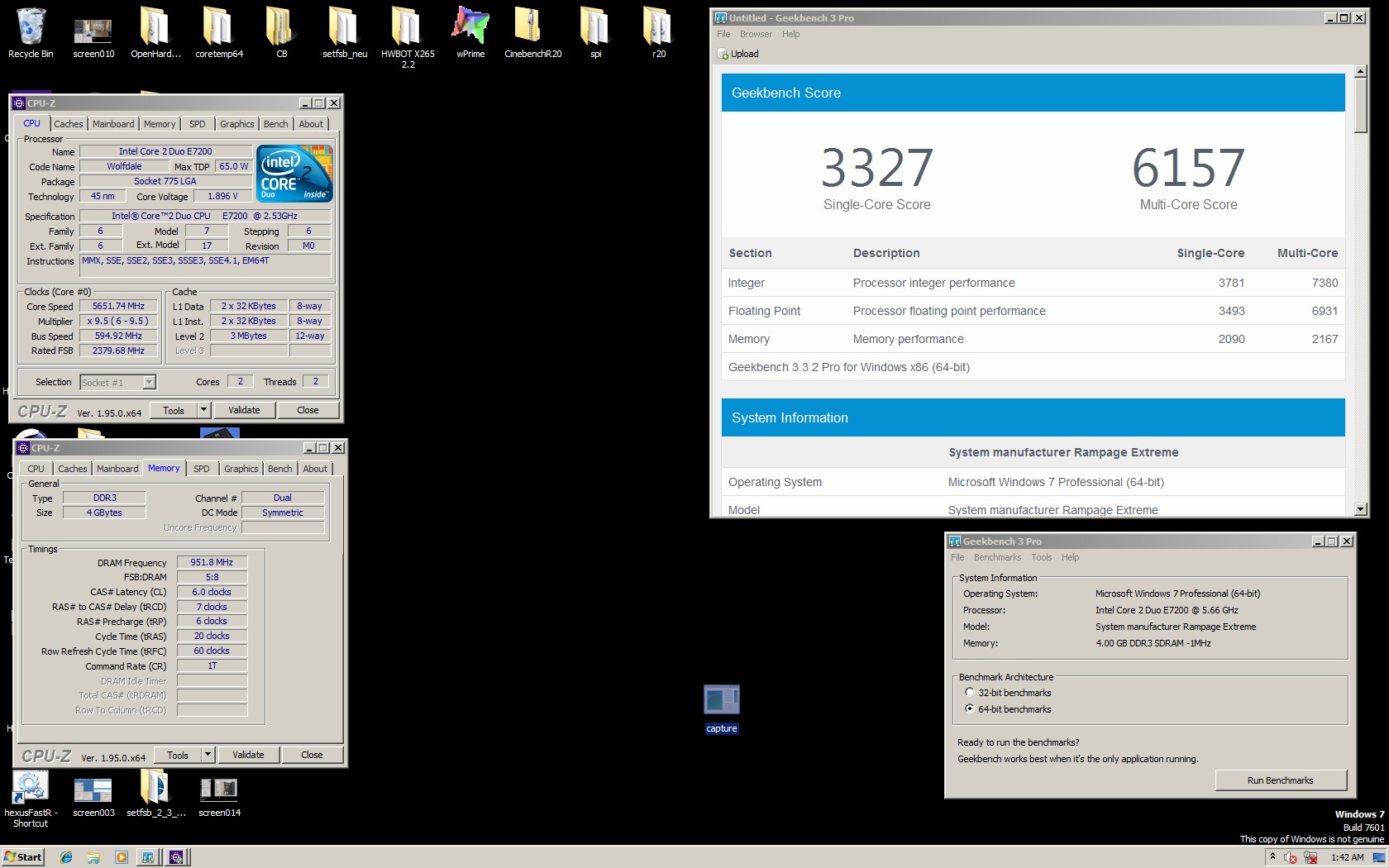Open the coretemp64 folder icon

coord(219,33)
